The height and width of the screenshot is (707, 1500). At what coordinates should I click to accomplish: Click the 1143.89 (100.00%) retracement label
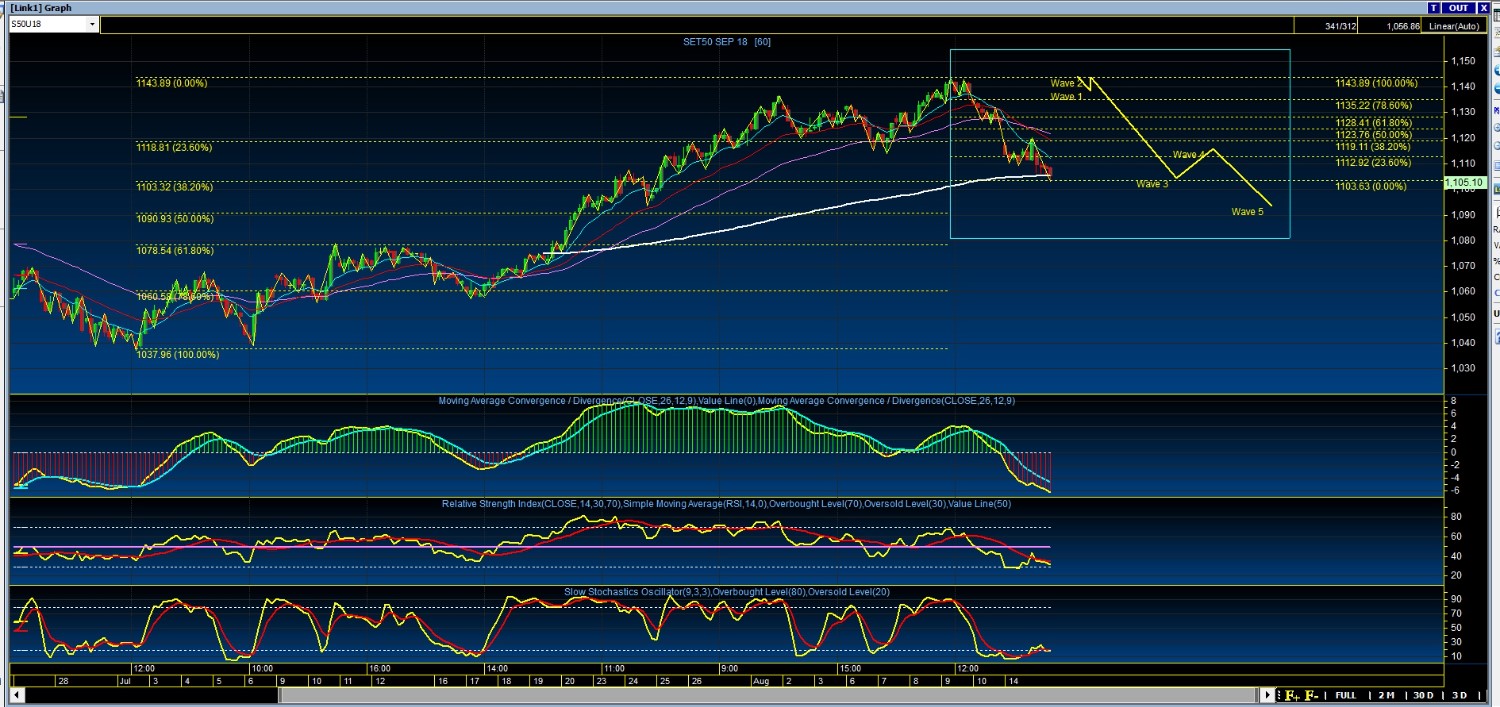pos(1376,83)
